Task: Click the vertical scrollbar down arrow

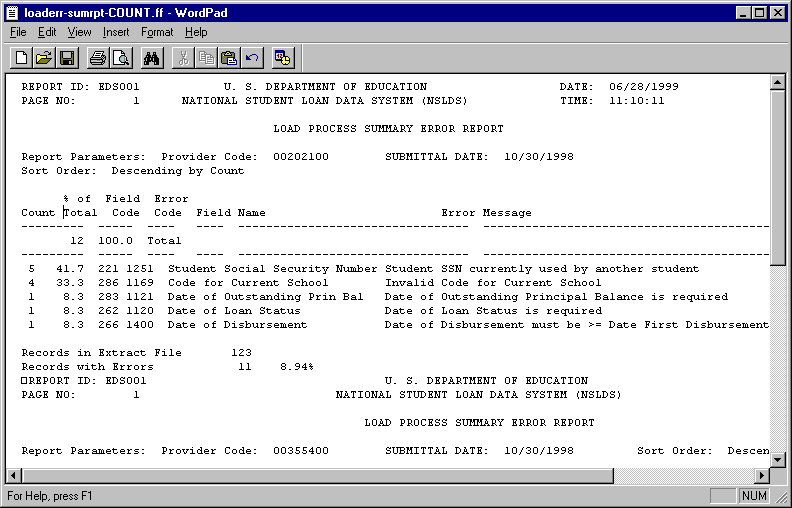Action: tap(777, 460)
